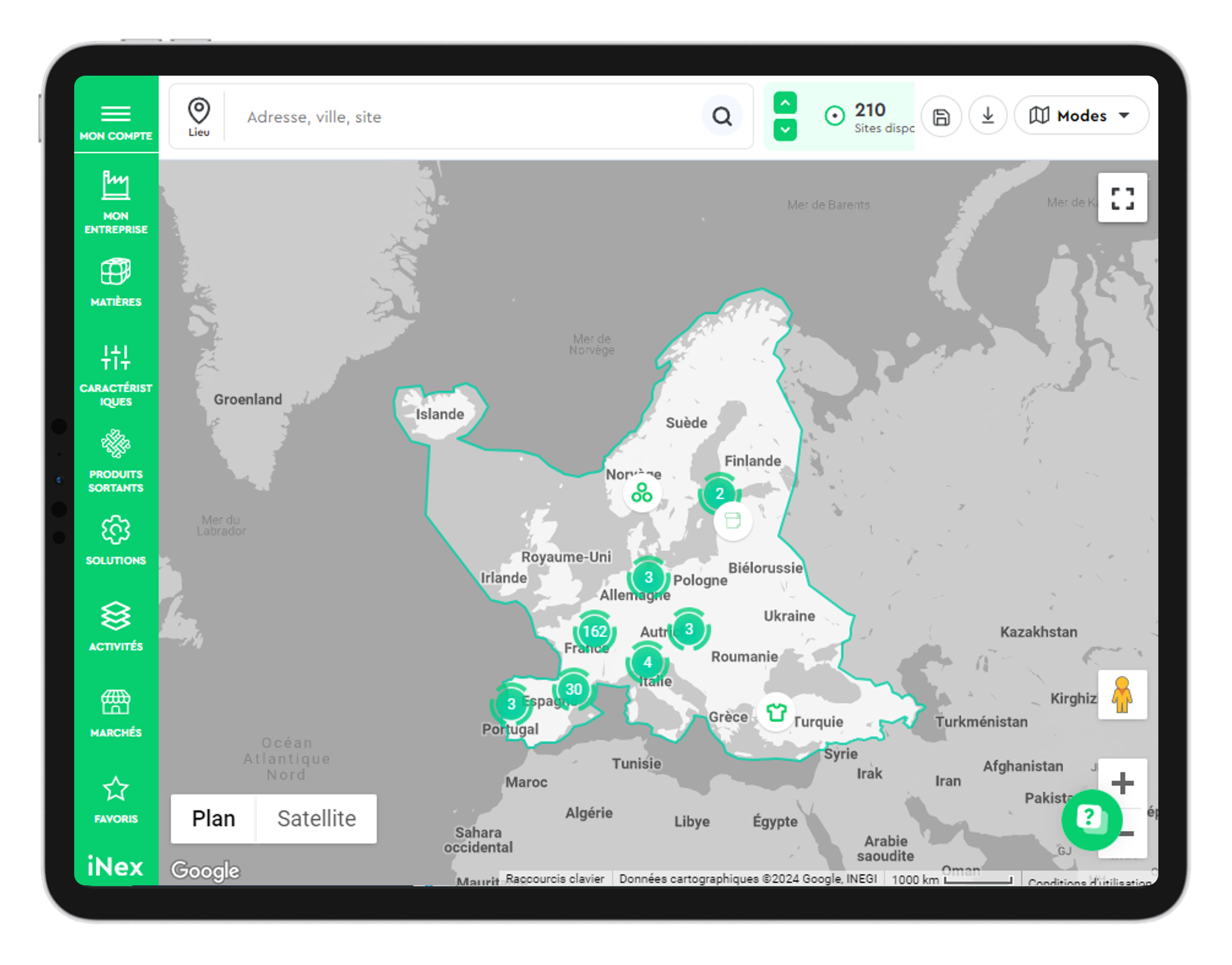Select the Plan map view

pos(213,819)
